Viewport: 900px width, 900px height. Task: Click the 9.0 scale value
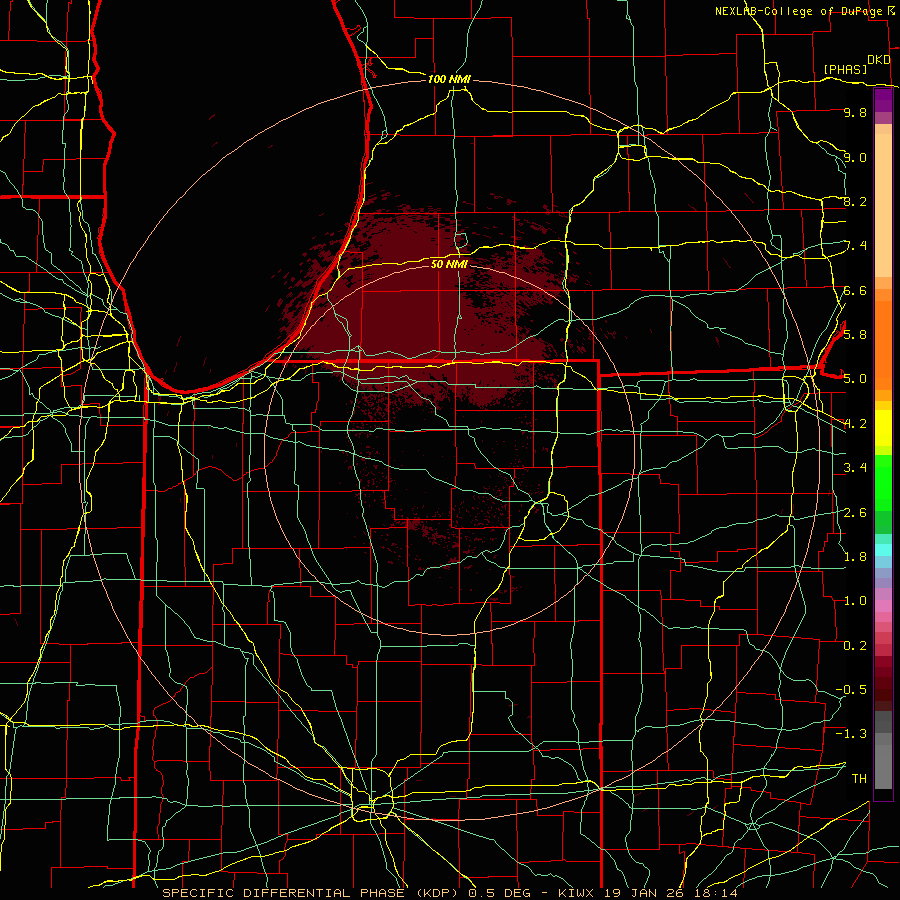click(x=855, y=157)
